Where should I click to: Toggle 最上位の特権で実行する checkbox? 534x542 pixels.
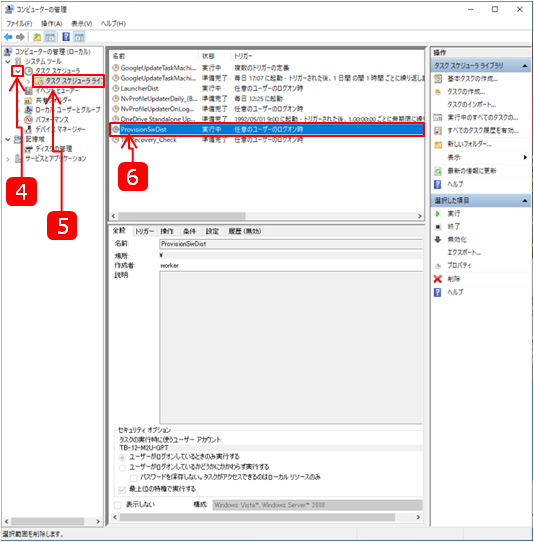122,489
